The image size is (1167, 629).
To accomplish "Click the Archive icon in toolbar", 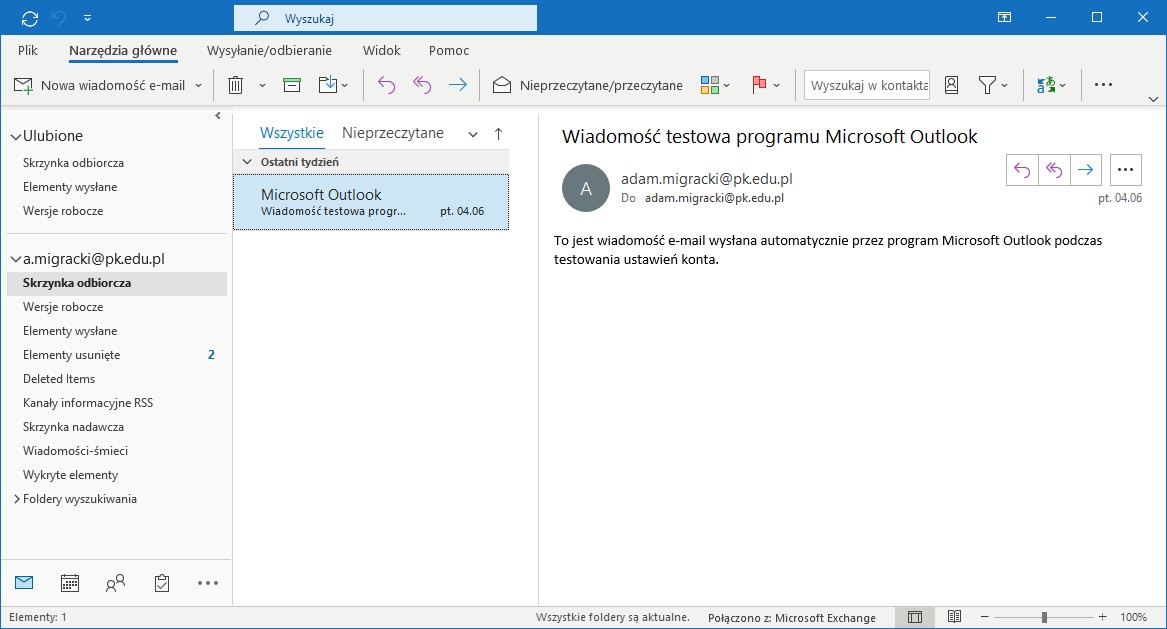I will pos(291,85).
